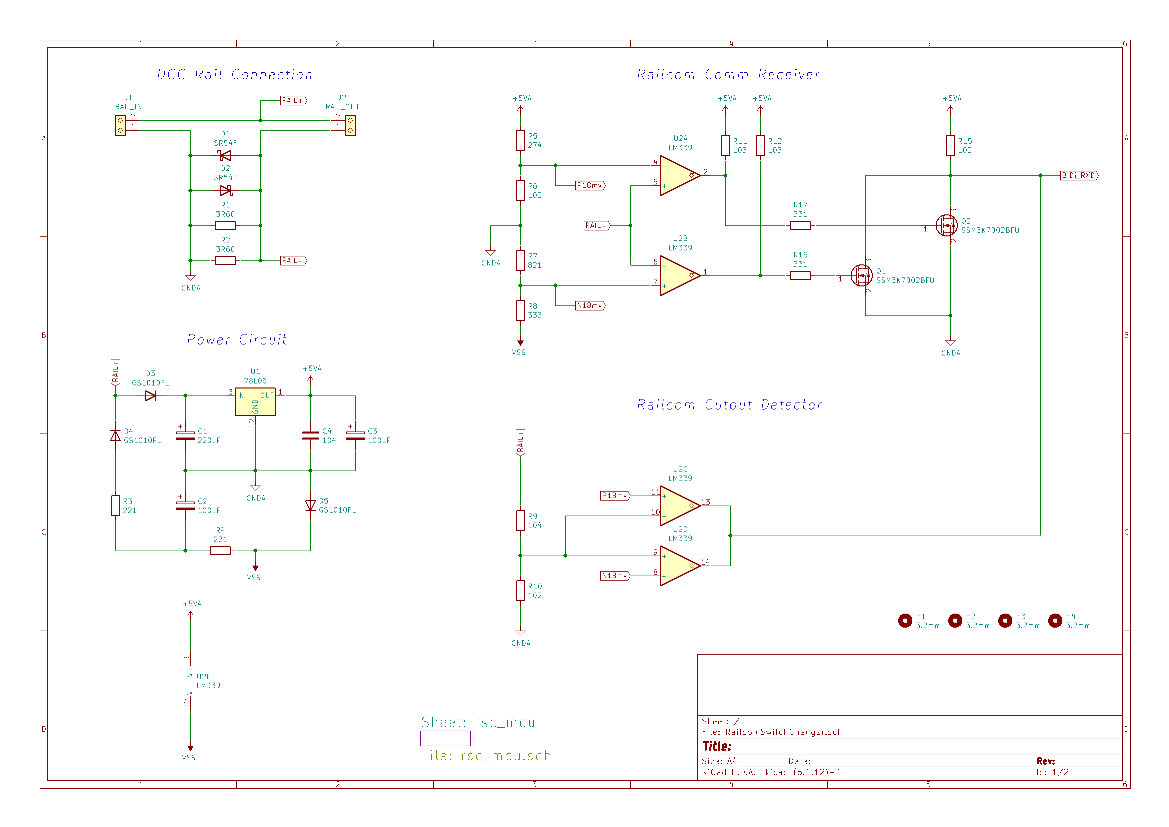Click the upper LM339 comparator in Railcom Comm Receiver
1169x827 pixels.
pos(679,176)
